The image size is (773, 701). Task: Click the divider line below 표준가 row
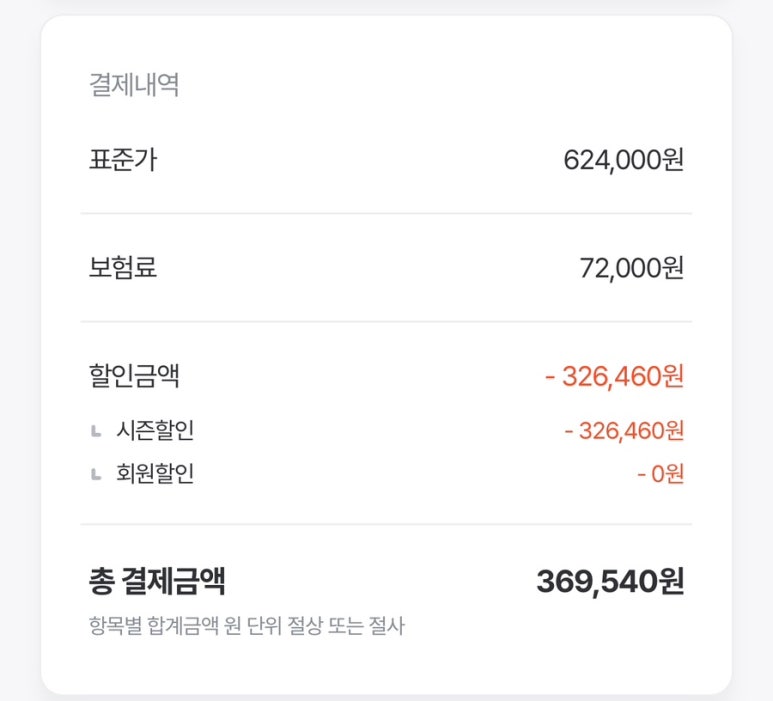(x=386, y=213)
